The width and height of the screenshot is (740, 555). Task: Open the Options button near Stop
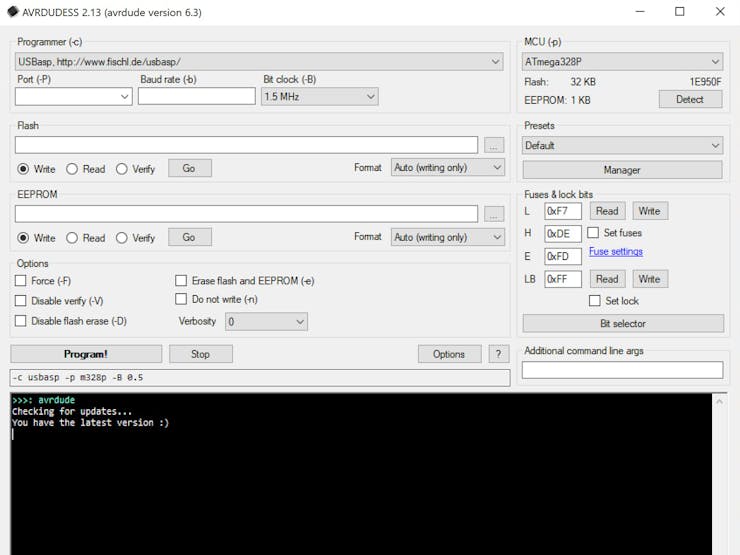click(x=449, y=354)
